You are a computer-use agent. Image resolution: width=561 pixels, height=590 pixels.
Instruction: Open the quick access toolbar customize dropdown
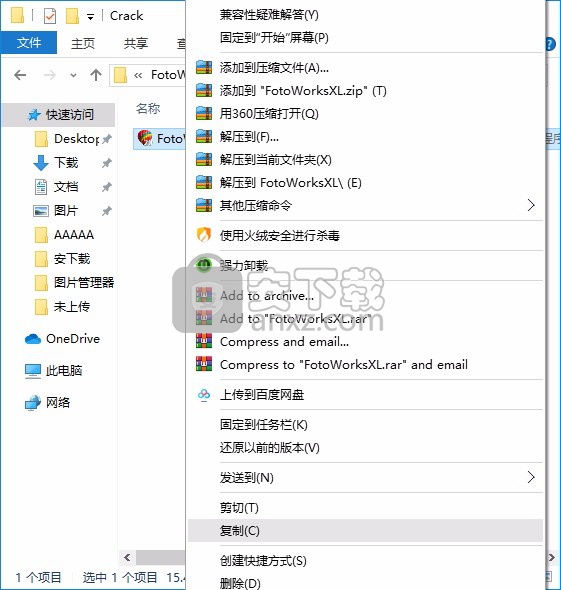click(90, 17)
